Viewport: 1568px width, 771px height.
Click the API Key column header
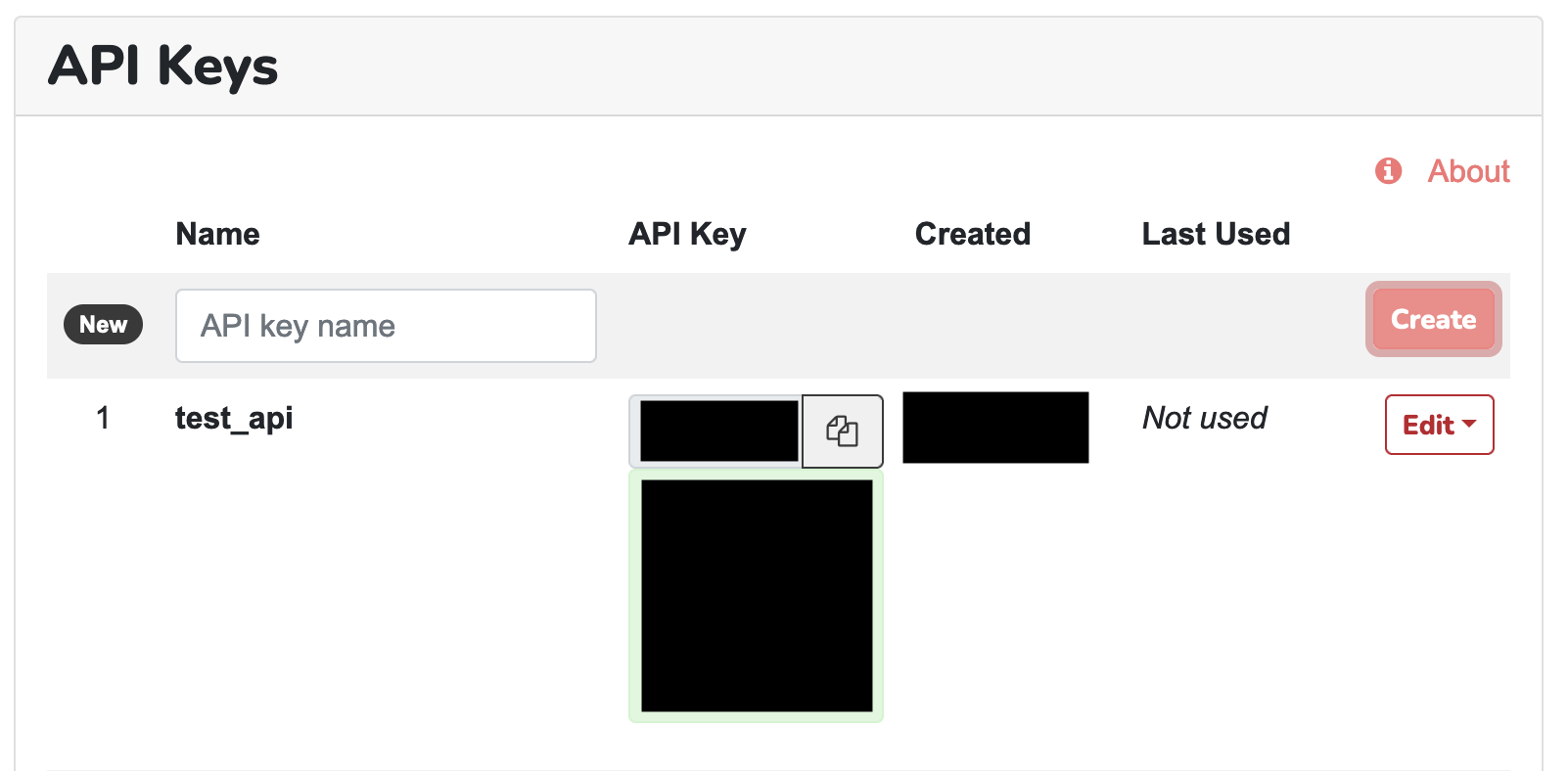click(x=686, y=234)
